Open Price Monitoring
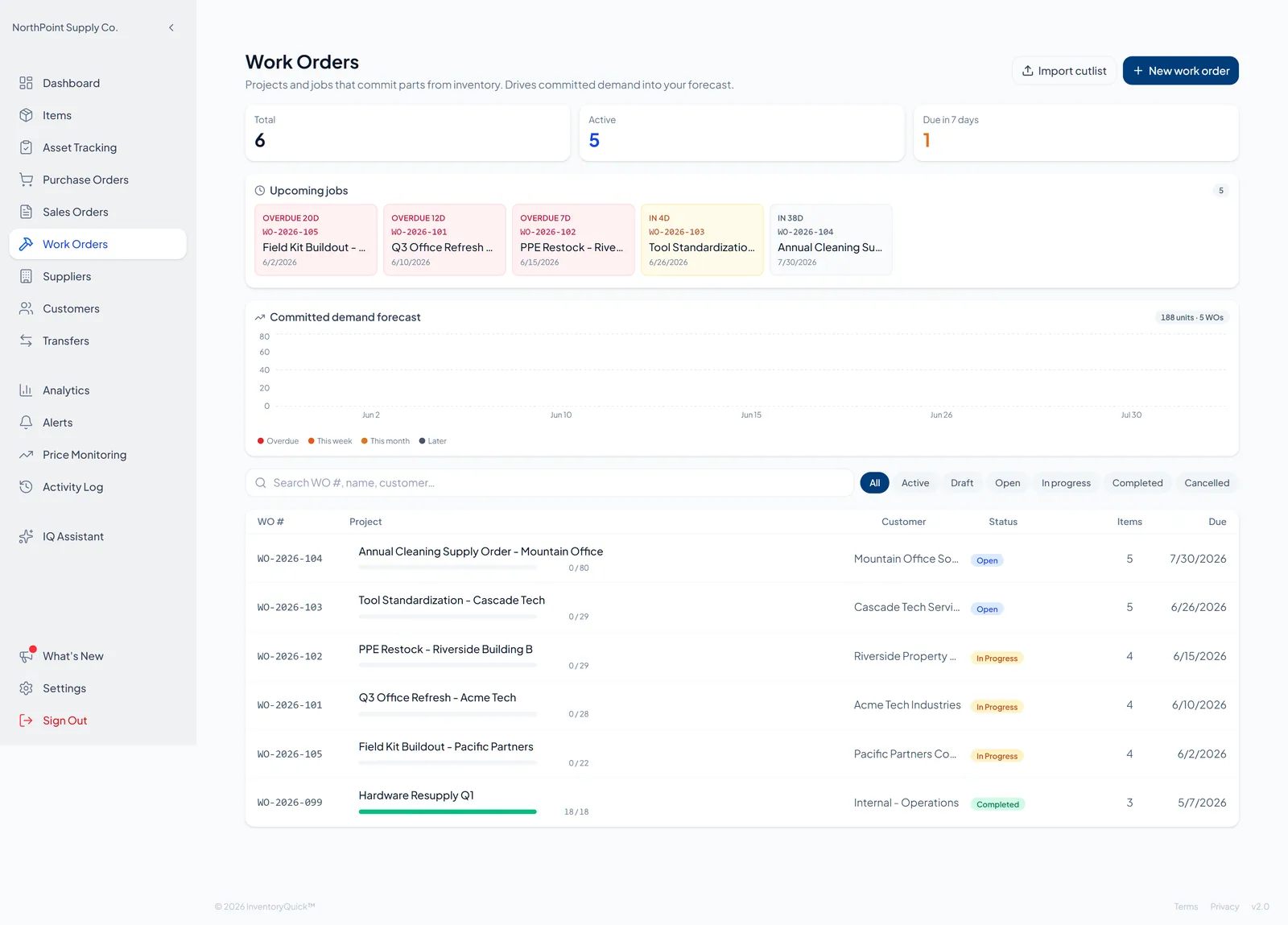Viewport: 1288px width, 925px height. [97, 455]
